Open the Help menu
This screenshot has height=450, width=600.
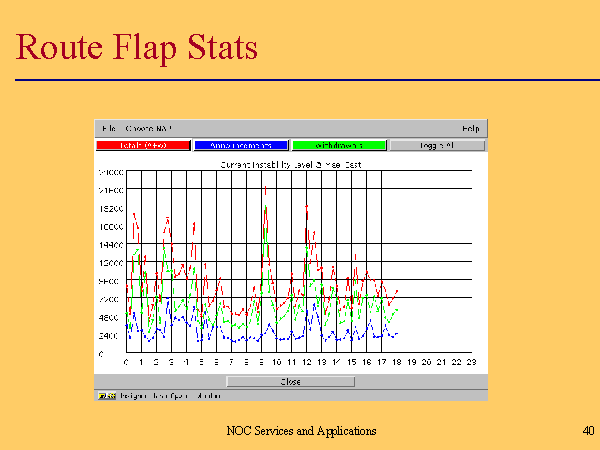(470, 129)
